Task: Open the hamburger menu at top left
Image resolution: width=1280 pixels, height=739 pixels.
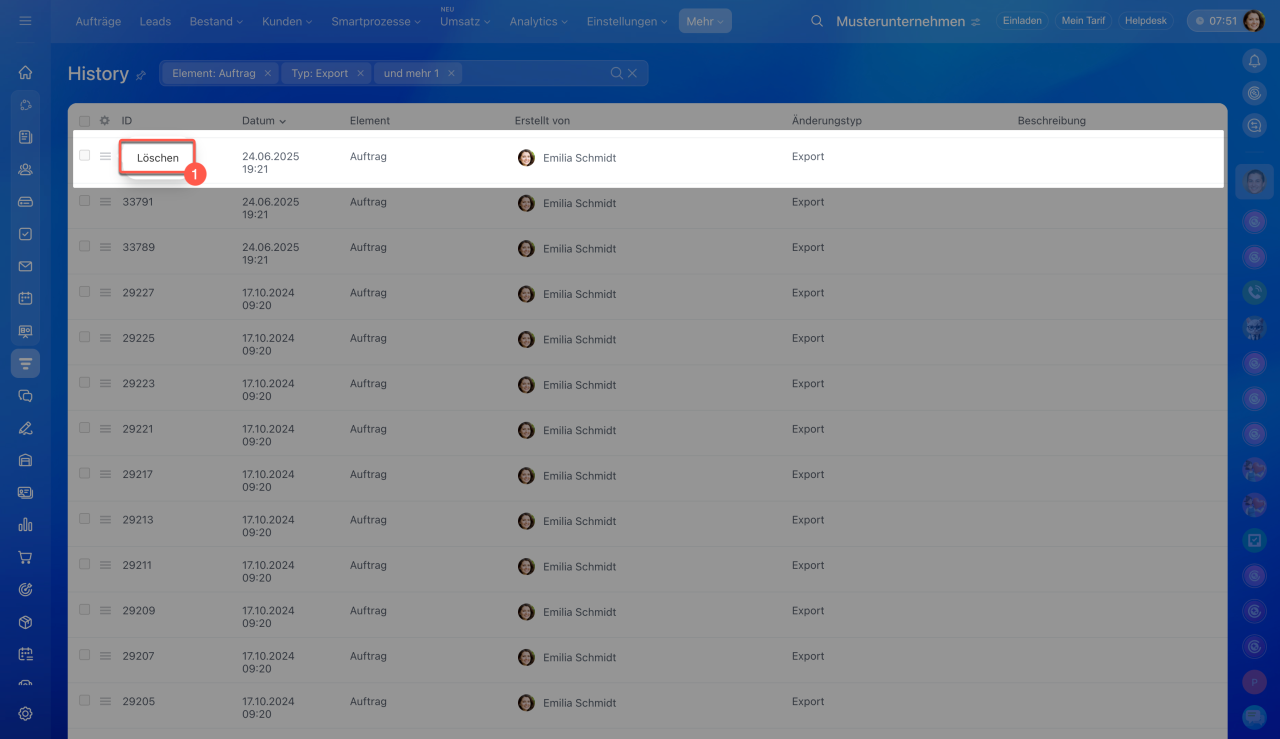Action: point(25,21)
